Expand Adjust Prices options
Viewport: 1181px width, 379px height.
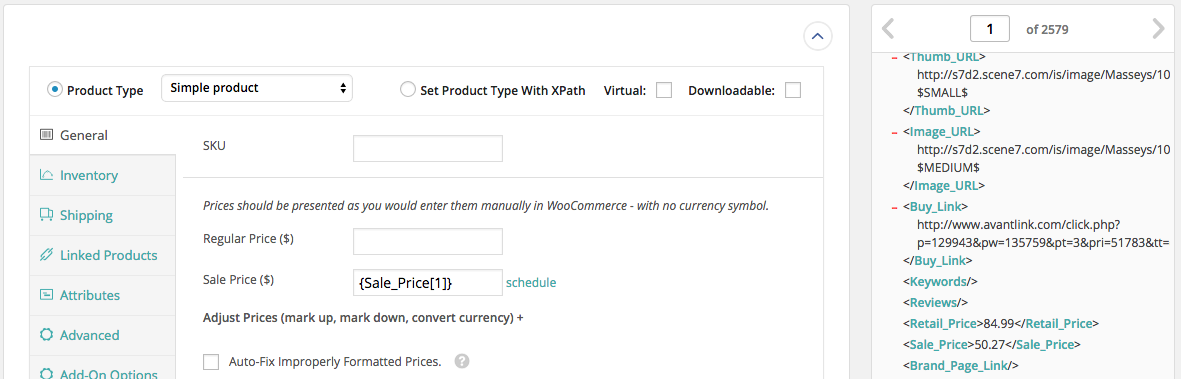363,317
